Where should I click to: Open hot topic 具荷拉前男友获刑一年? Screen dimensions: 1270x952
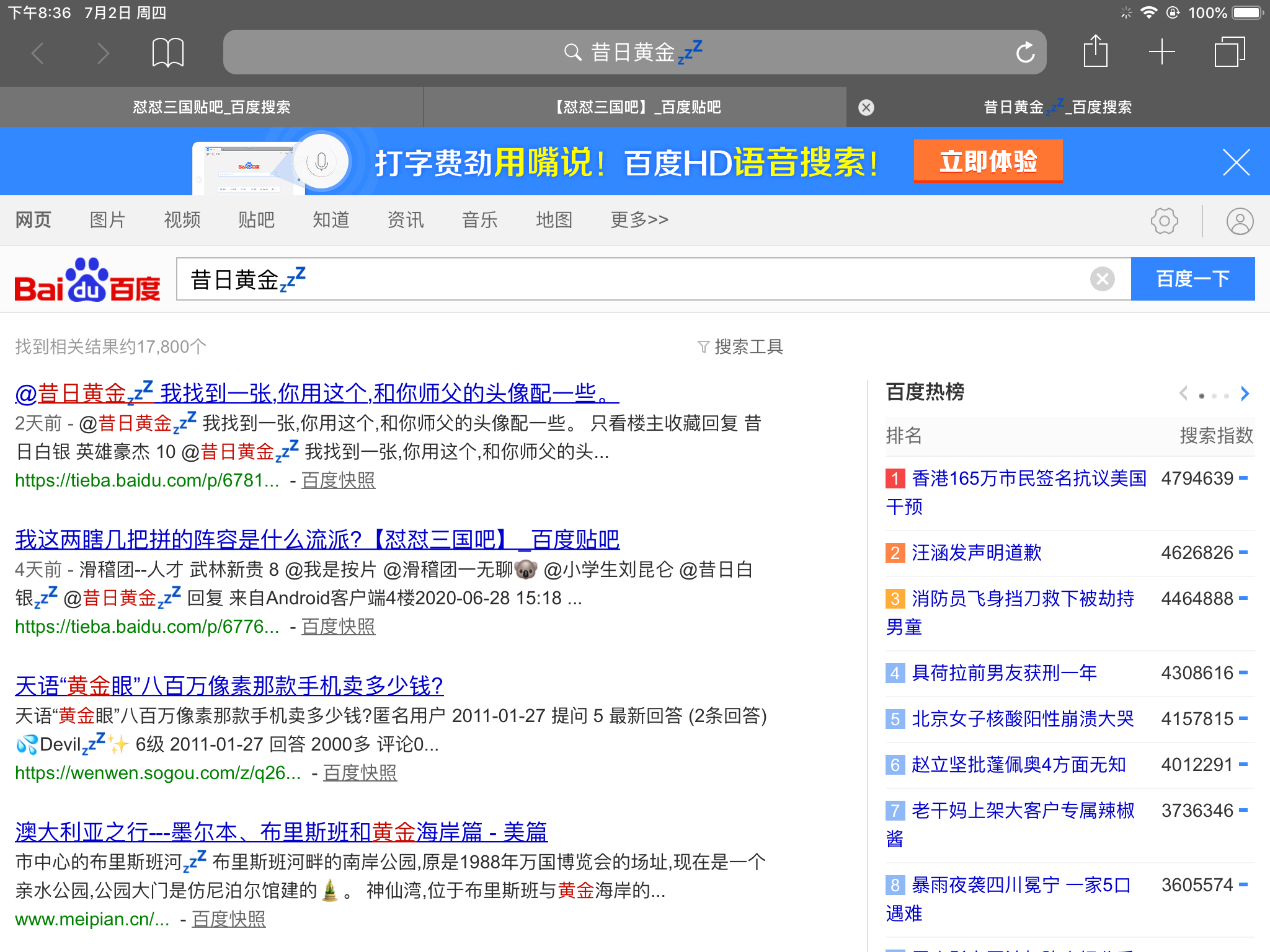point(1004,672)
